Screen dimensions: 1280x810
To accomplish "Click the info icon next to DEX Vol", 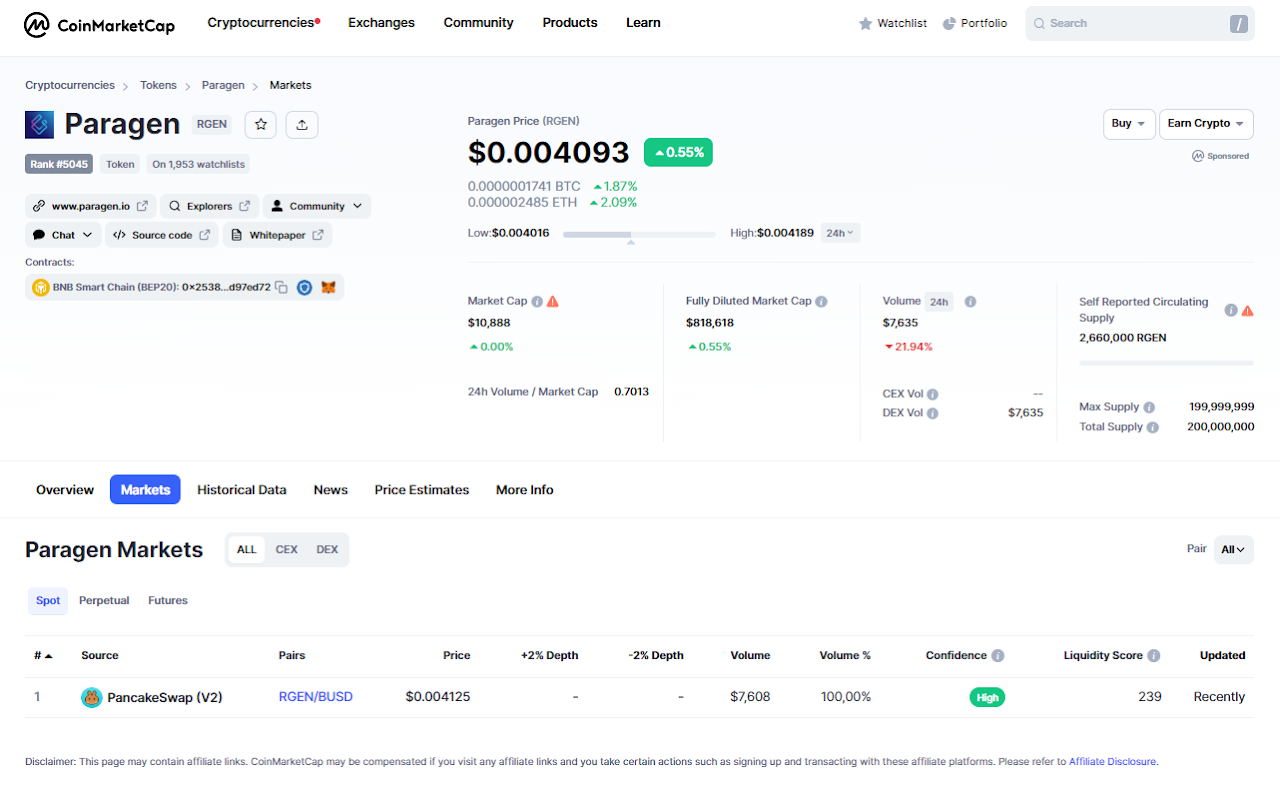I will [x=932, y=413].
